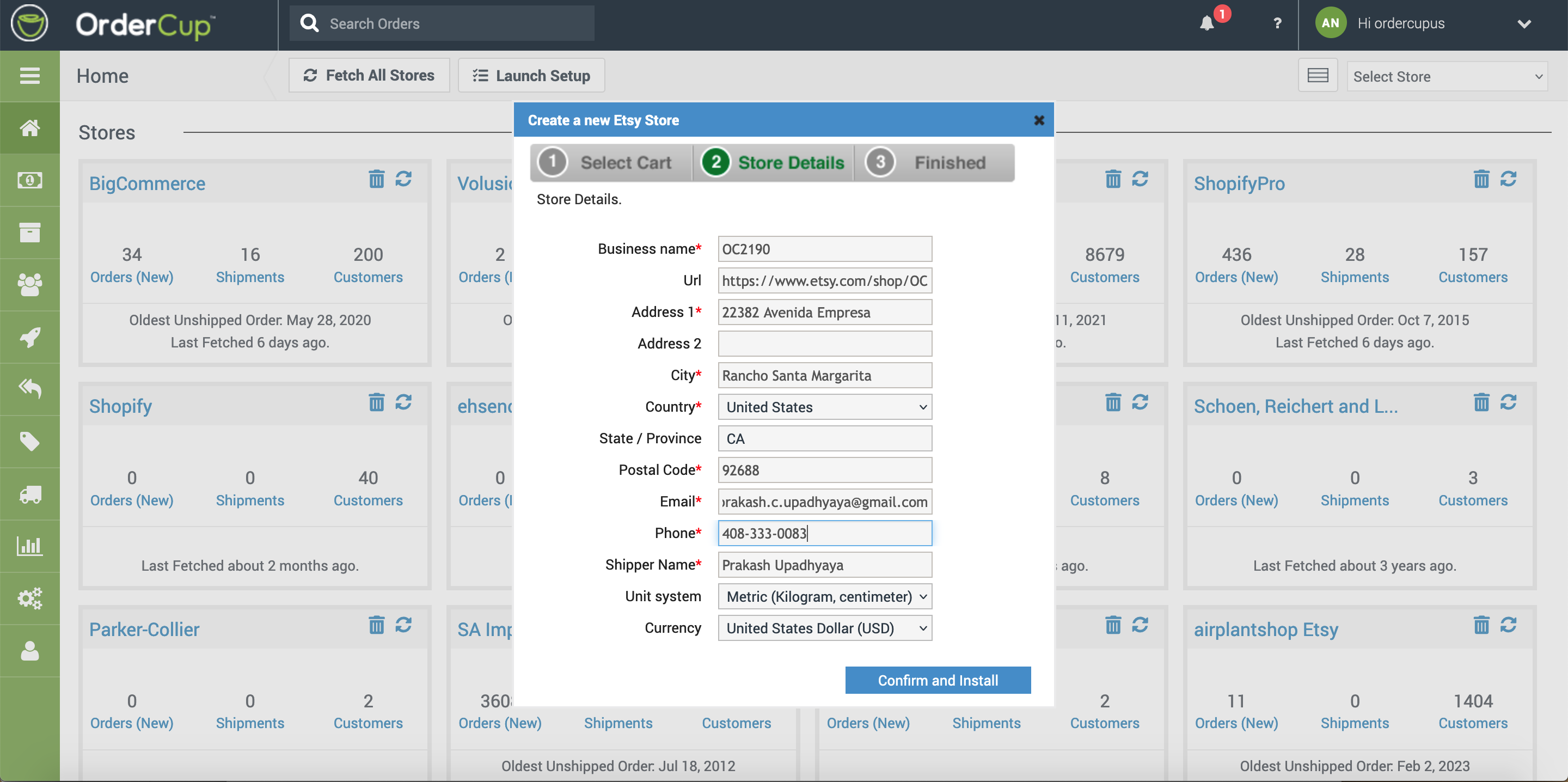
Task: Expand the Select Store dropdown
Action: [1446, 77]
